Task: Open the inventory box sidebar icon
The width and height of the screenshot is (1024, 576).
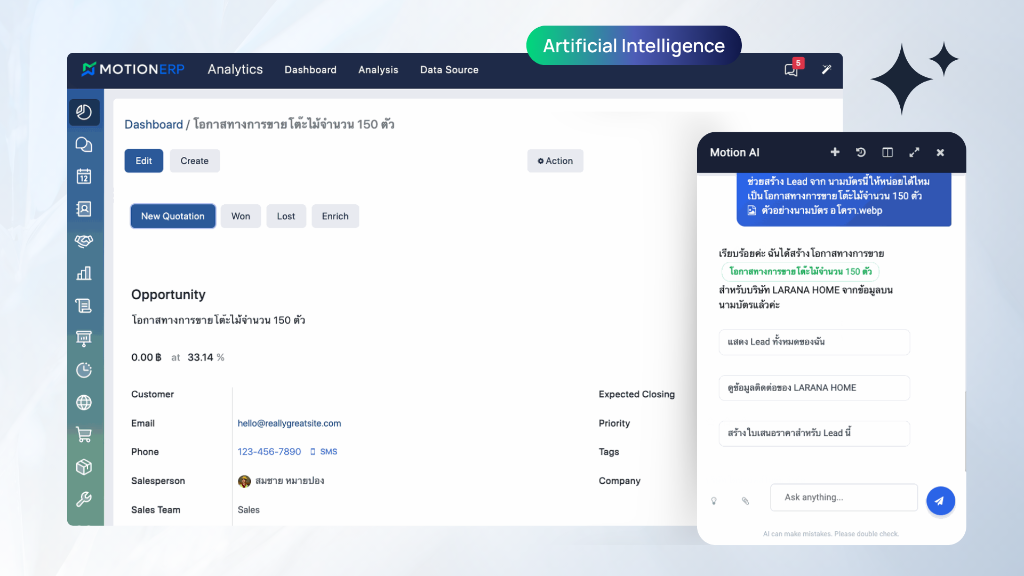Action: pos(84,467)
